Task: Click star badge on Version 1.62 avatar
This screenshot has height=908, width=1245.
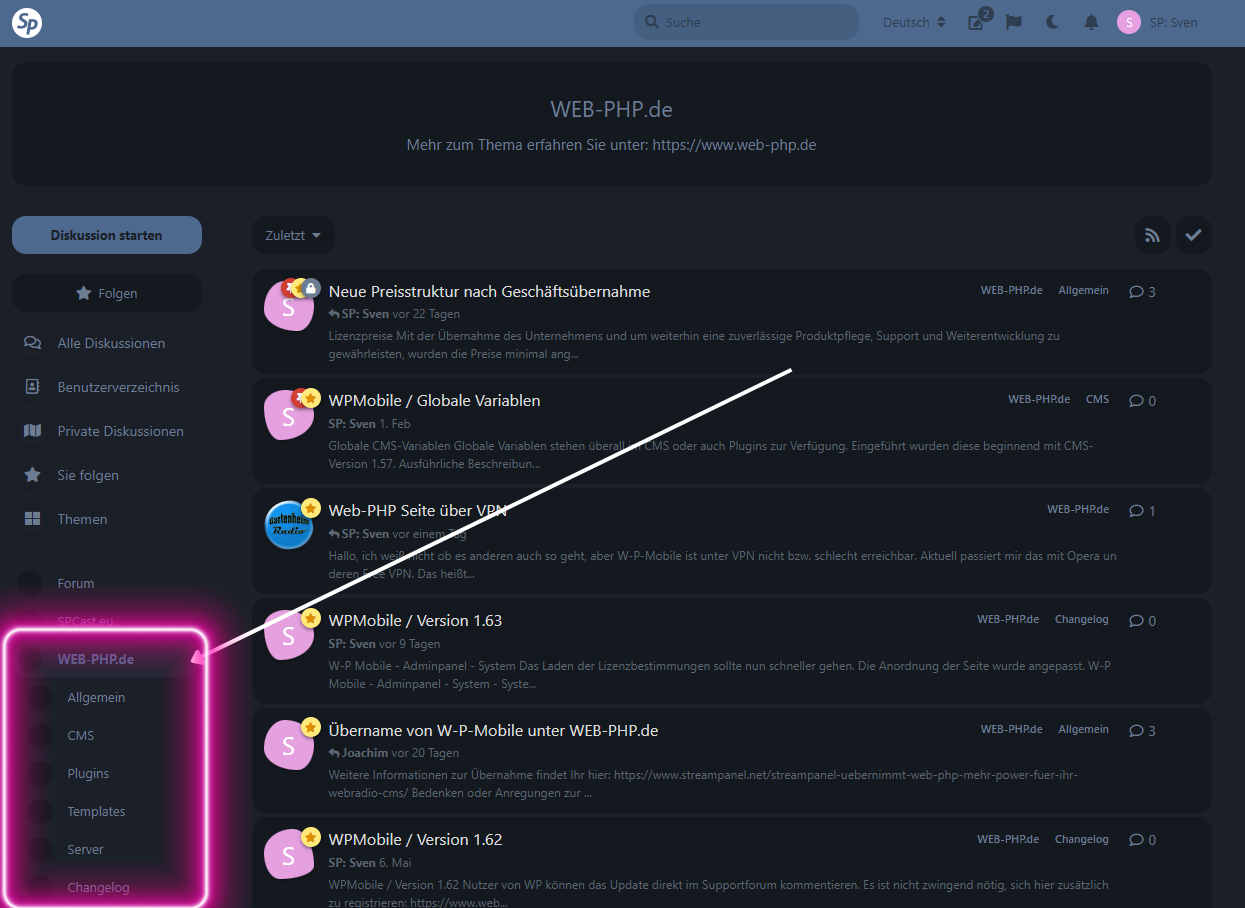Action: pyautogui.click(x=311, y=838)
